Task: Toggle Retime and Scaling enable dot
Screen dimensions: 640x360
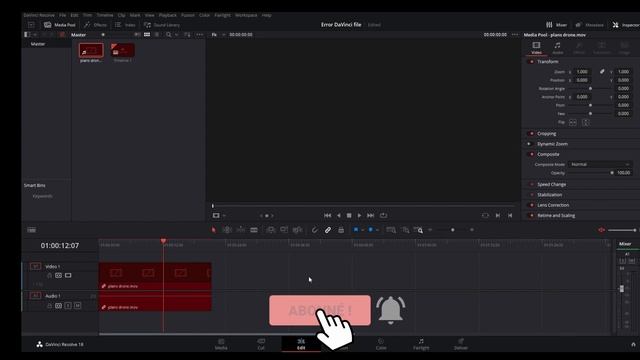Action: (531, 215)
